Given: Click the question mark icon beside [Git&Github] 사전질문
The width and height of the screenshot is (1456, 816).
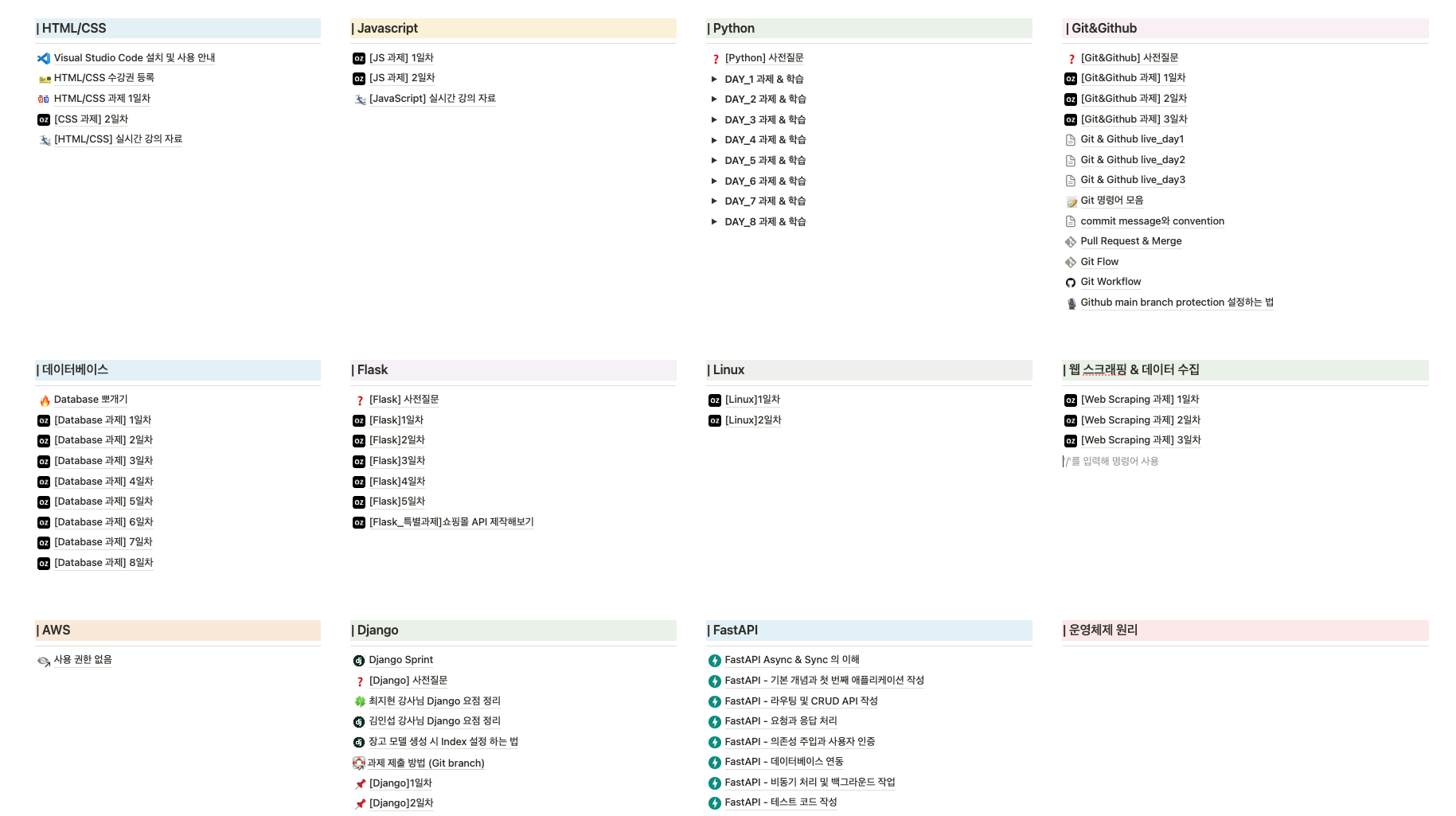Looking at the screenshot, I should click(x=1071, y=58).
